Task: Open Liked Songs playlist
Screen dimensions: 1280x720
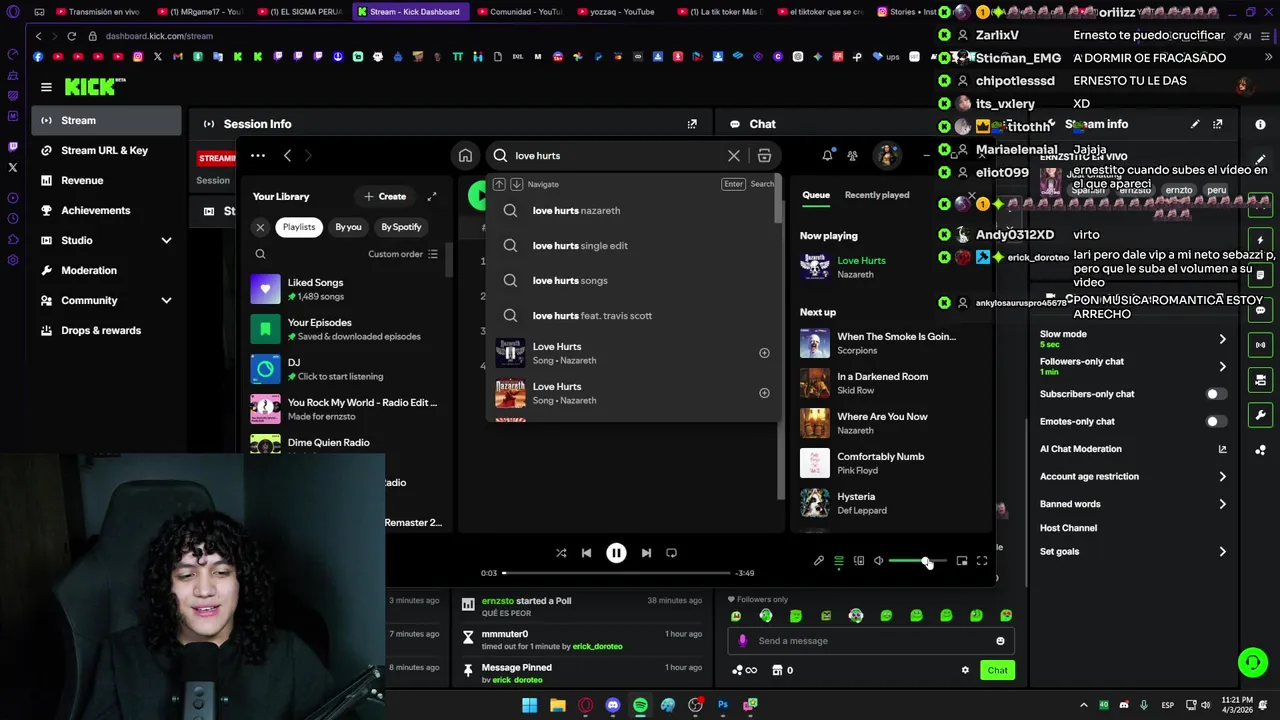Action: (345, 289)
